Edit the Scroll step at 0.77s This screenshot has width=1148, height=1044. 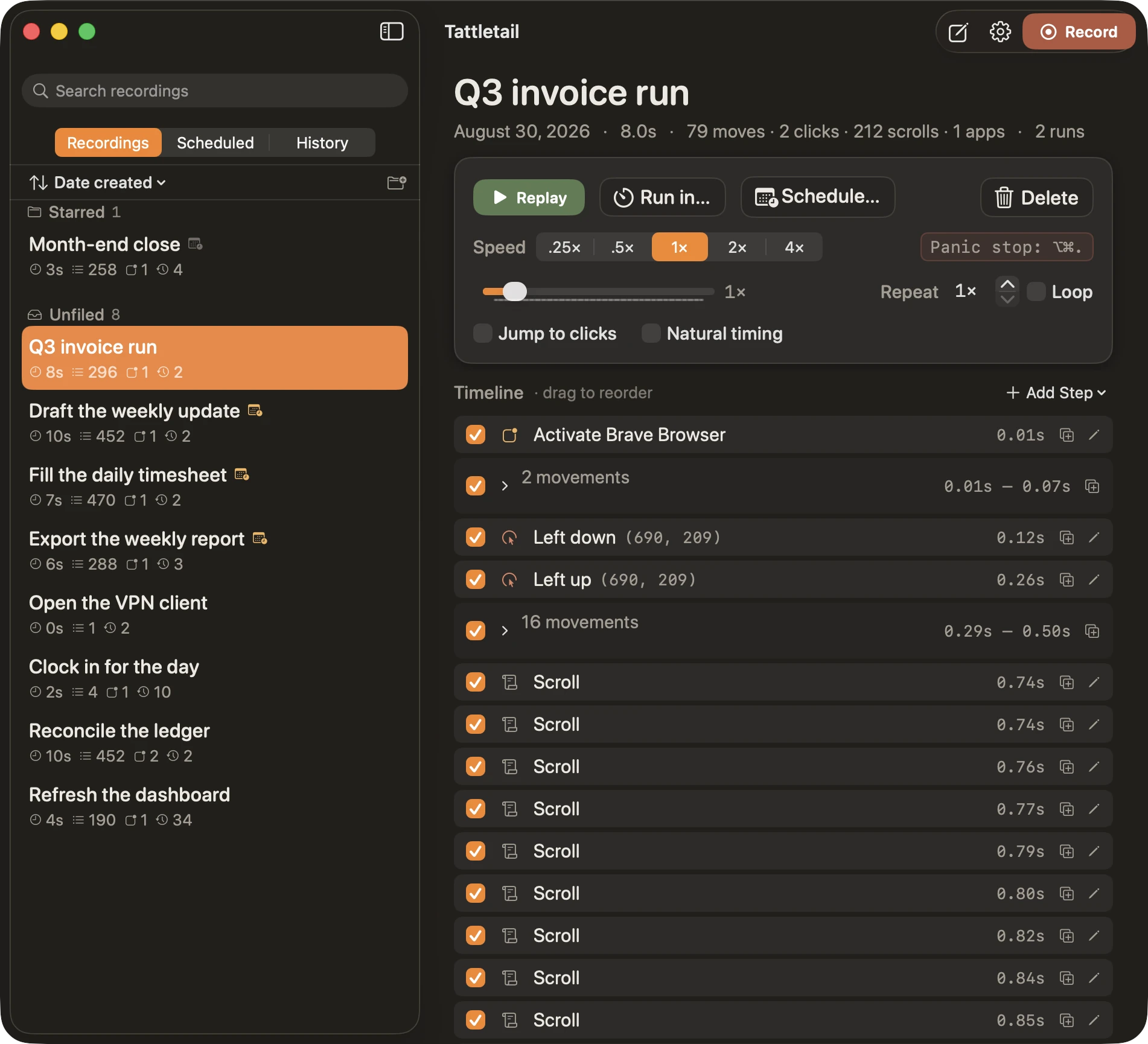1094,809
